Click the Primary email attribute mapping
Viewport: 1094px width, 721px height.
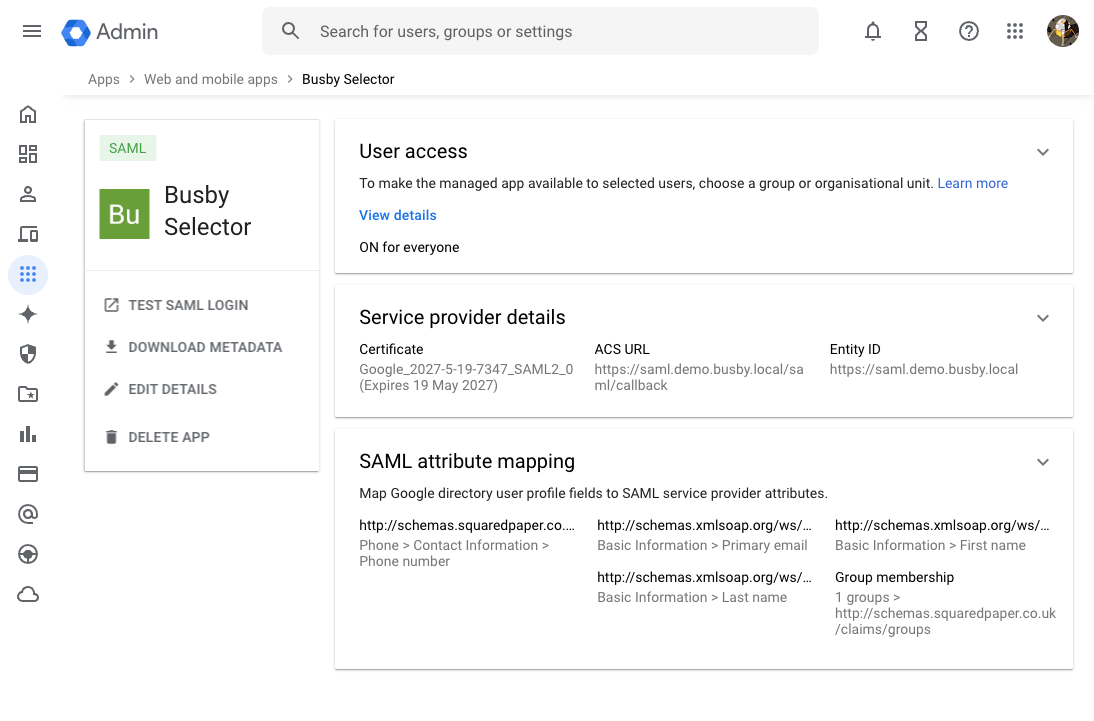[x=704, y=535]
